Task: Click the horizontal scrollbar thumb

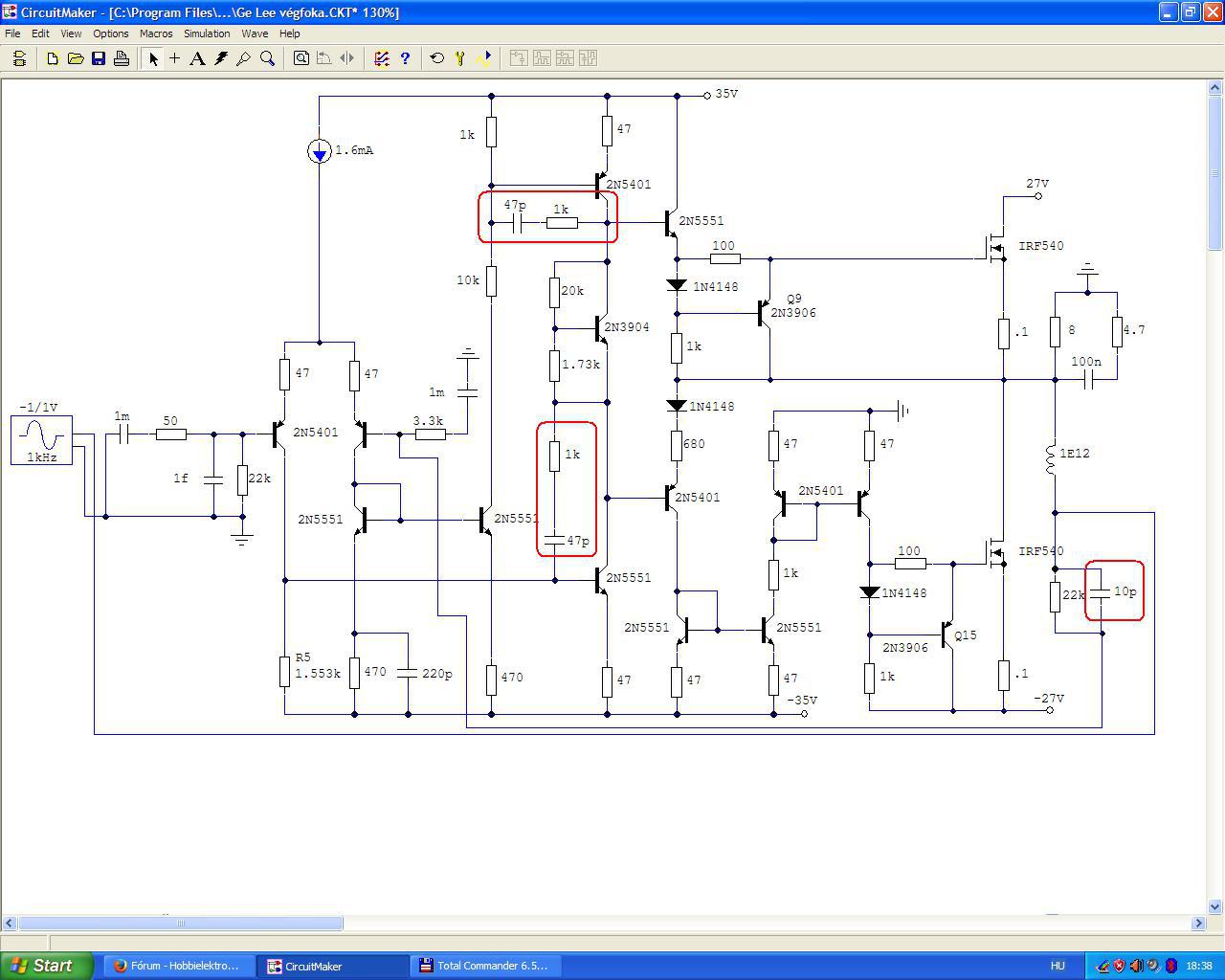Action: [181, 924]
